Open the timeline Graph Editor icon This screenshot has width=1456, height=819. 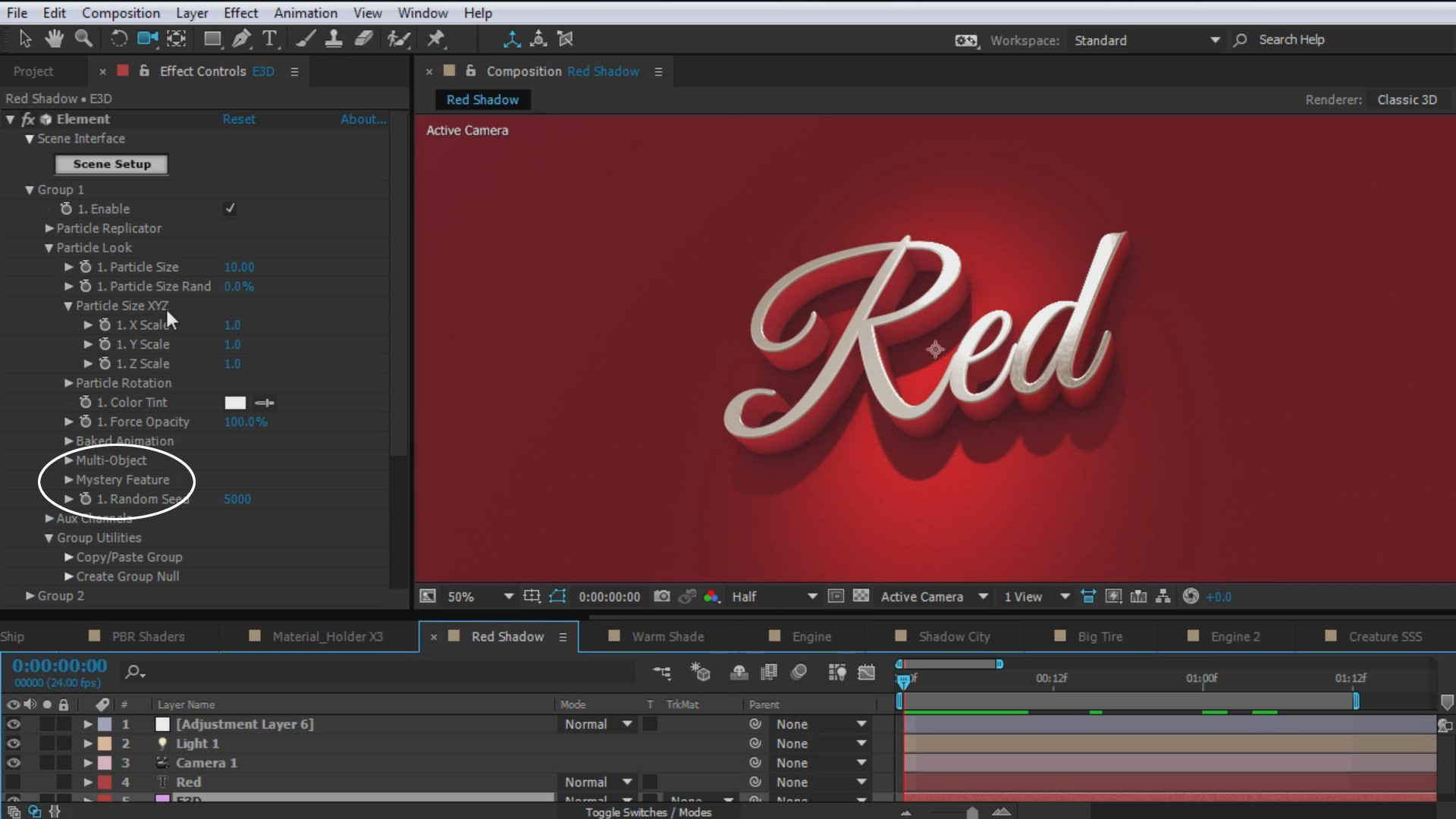click(866, 673)
